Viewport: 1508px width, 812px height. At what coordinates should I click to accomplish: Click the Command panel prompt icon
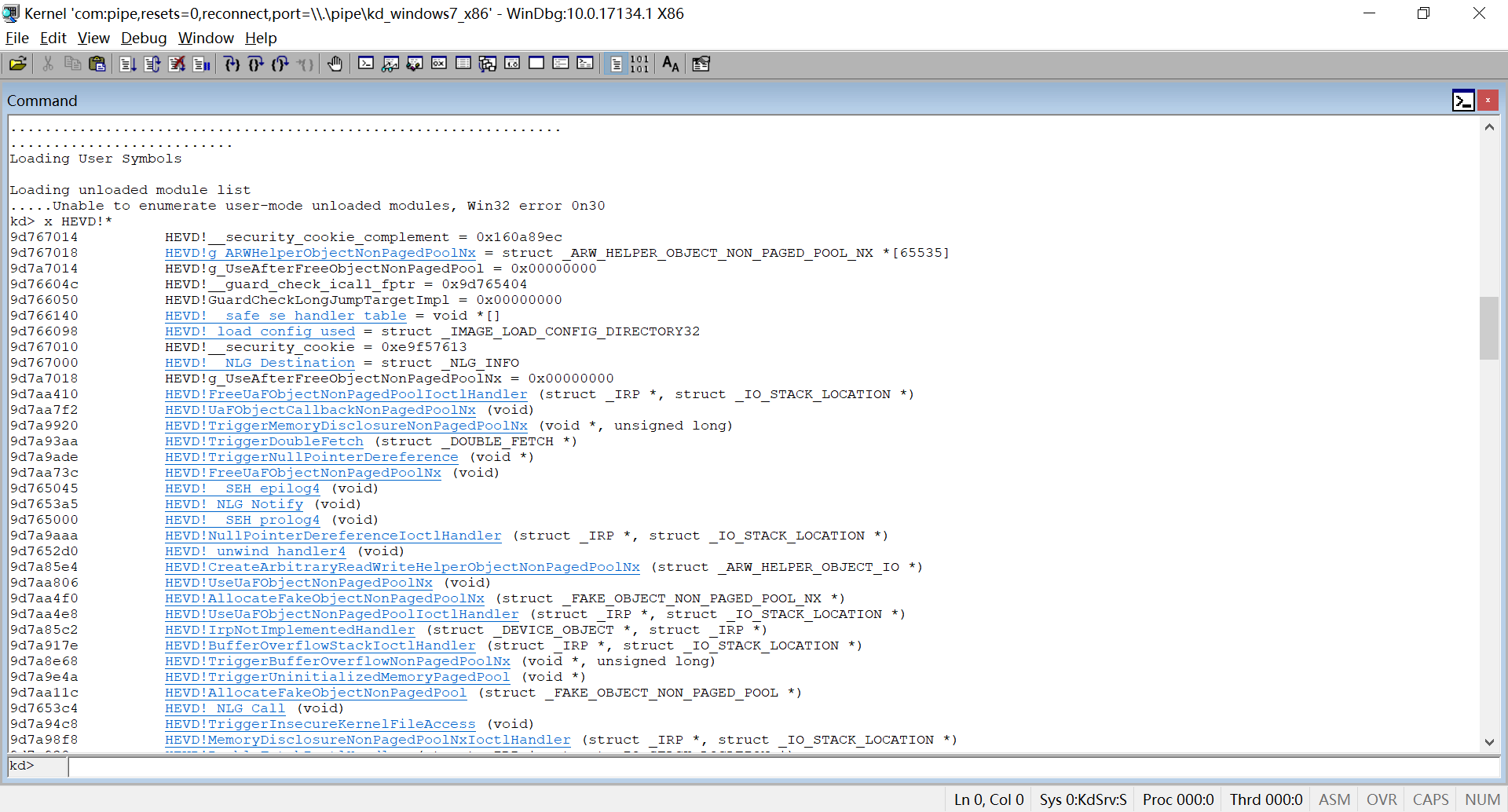1463,101
